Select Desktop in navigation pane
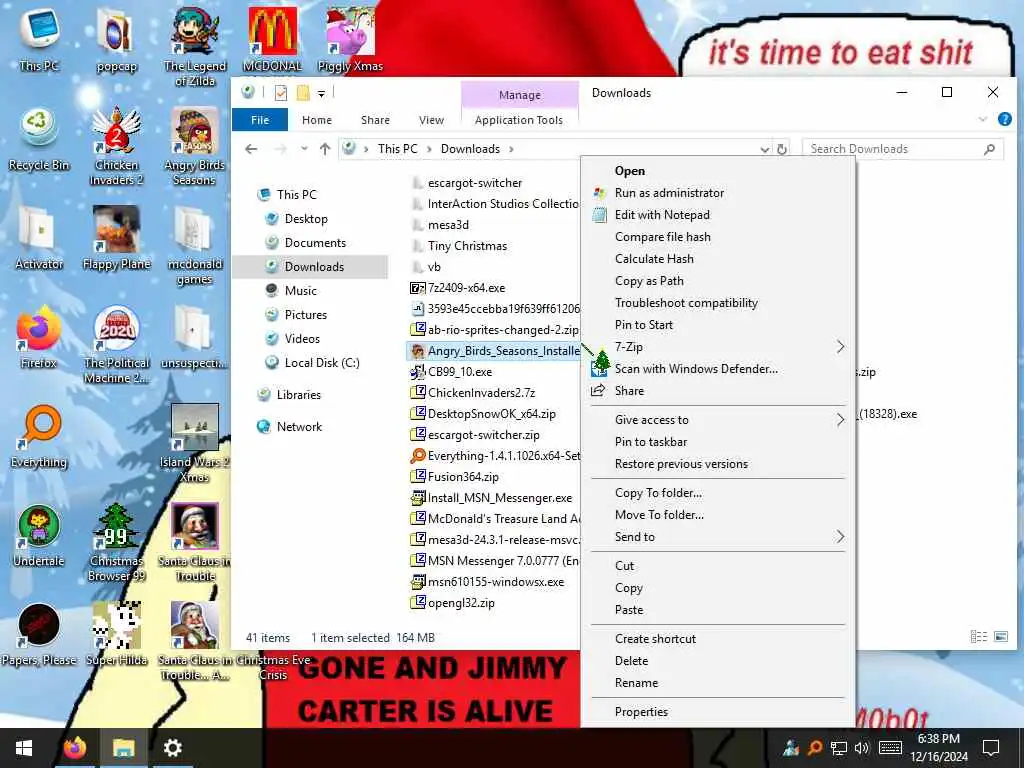This screenshot has height=768, width=1024. (x=306, y=219)
